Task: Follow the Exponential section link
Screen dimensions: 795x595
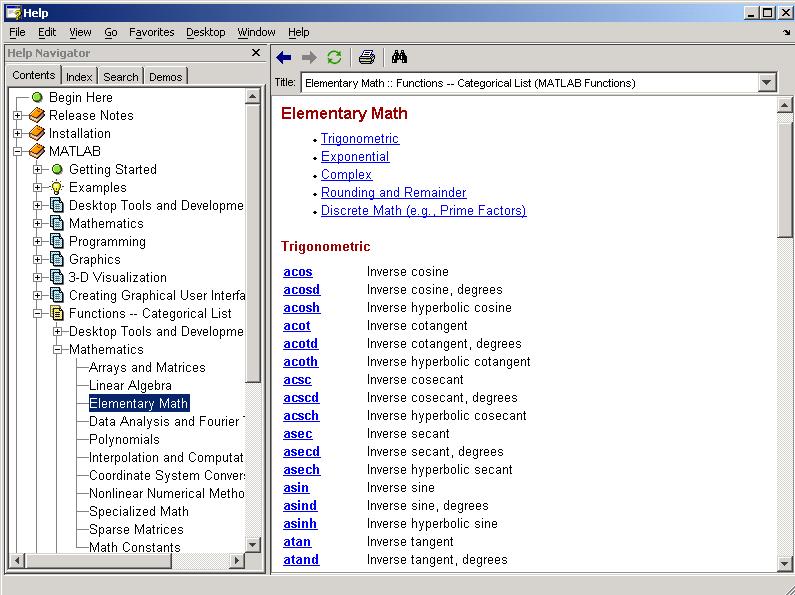Action: pyautogui.click(x=355, y=157)
